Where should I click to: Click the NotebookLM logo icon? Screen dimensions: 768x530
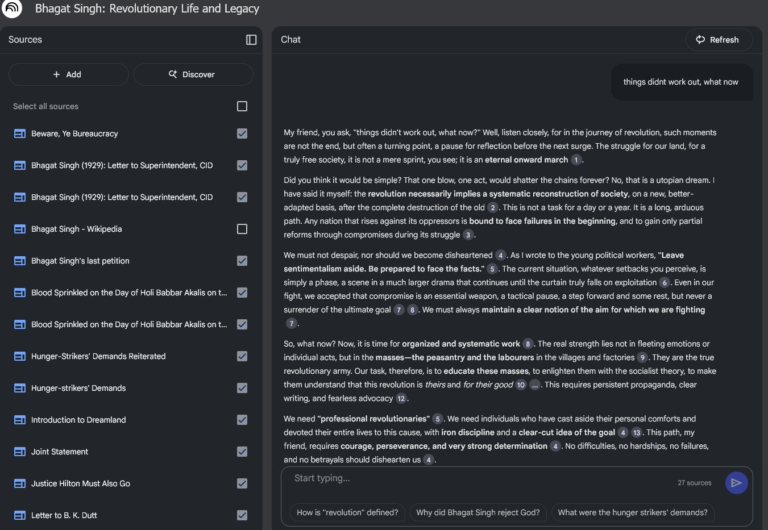point(12,9)
